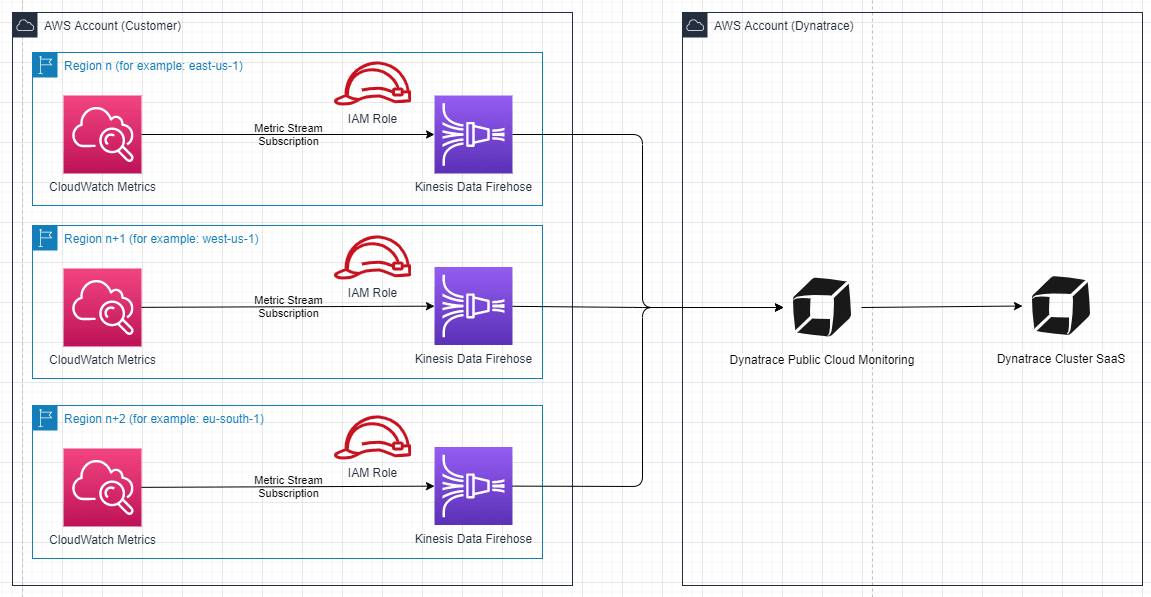Click 'Kinesis Data Firehose' caption in Region n+1
Image resolution: width=1151 pixels, height=597 pixels.
click(x=473, y=358)
